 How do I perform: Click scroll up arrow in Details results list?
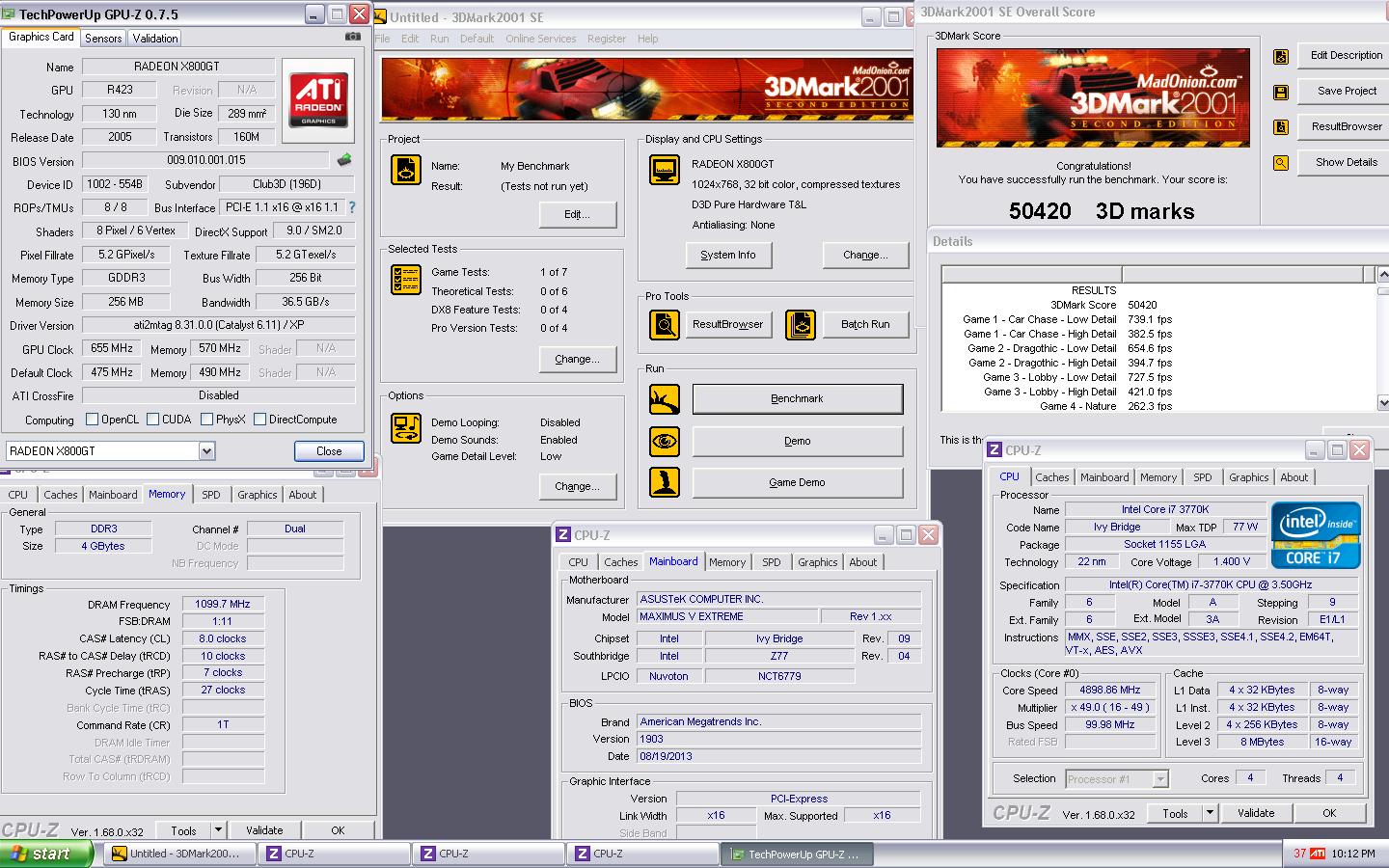coord(1383,275)
